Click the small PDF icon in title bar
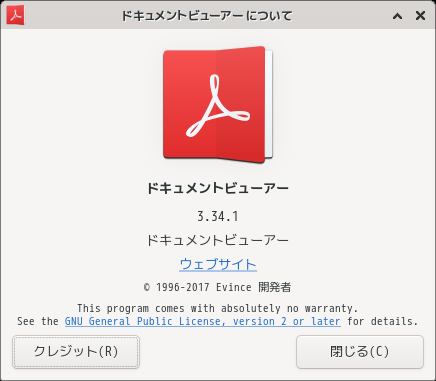The width and height of the screenshot is (436, 381). [x=15, y=15]
